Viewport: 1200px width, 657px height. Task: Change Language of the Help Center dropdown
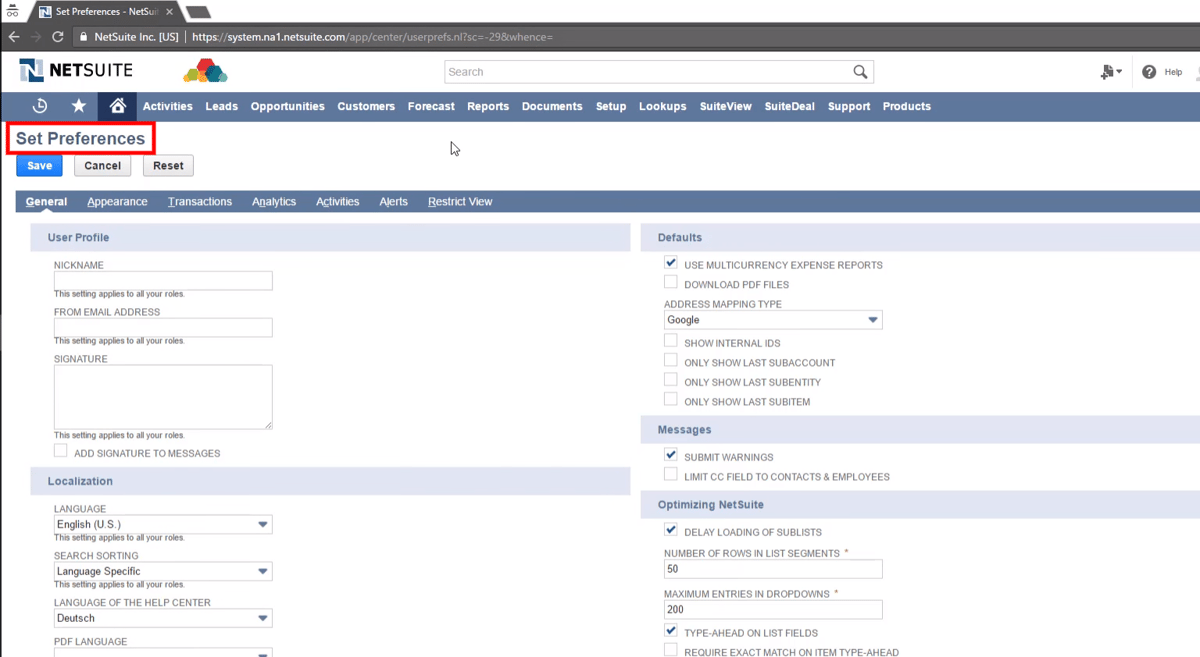point(262,618)
